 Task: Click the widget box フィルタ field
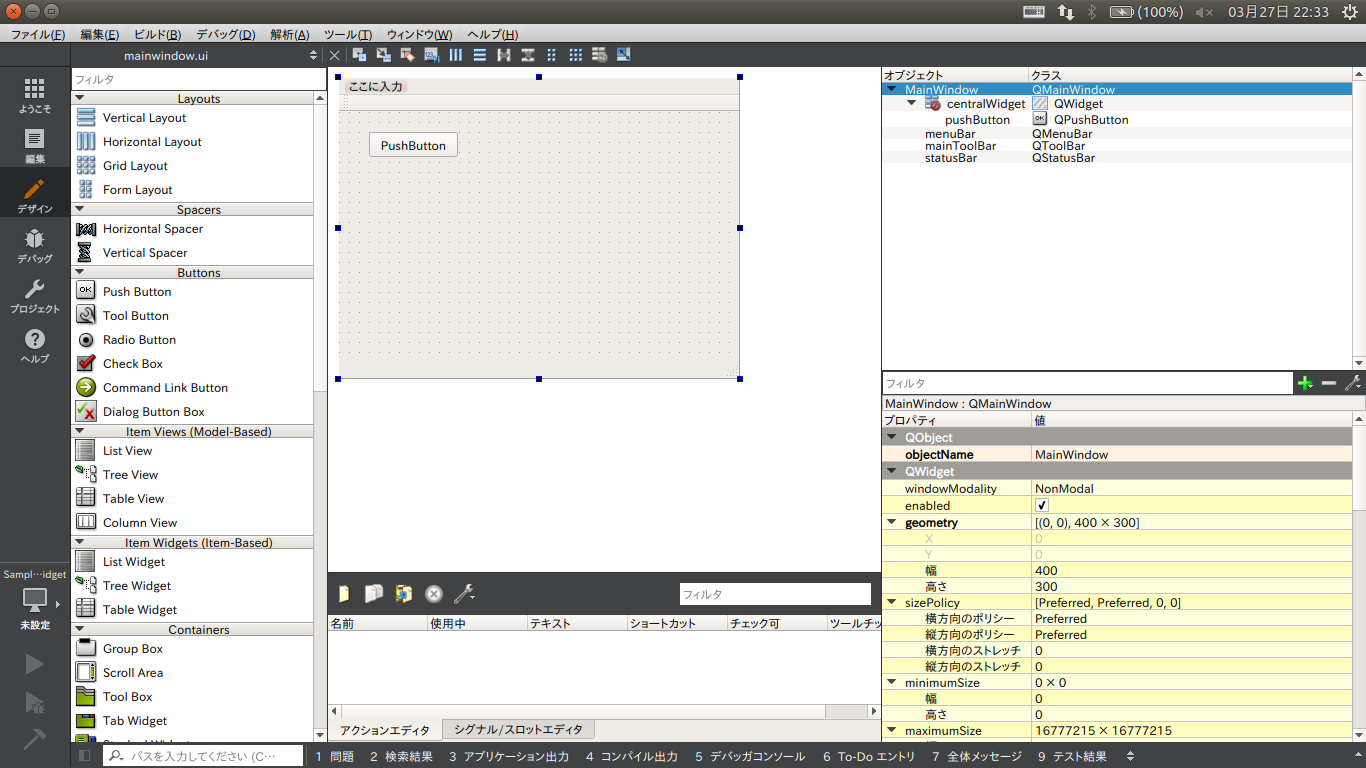[x=198, y=79]
